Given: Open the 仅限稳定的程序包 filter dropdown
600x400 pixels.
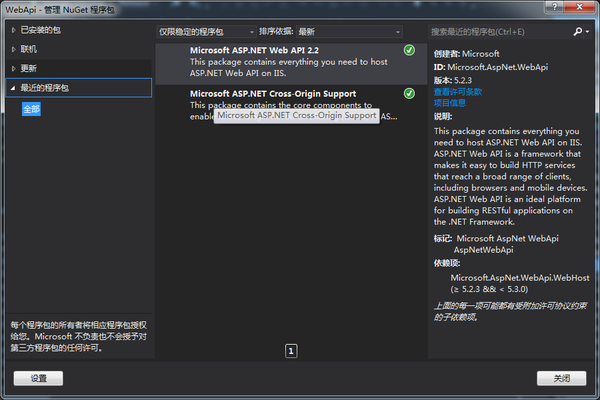Looking at the screenshot, I should point(206,32).
